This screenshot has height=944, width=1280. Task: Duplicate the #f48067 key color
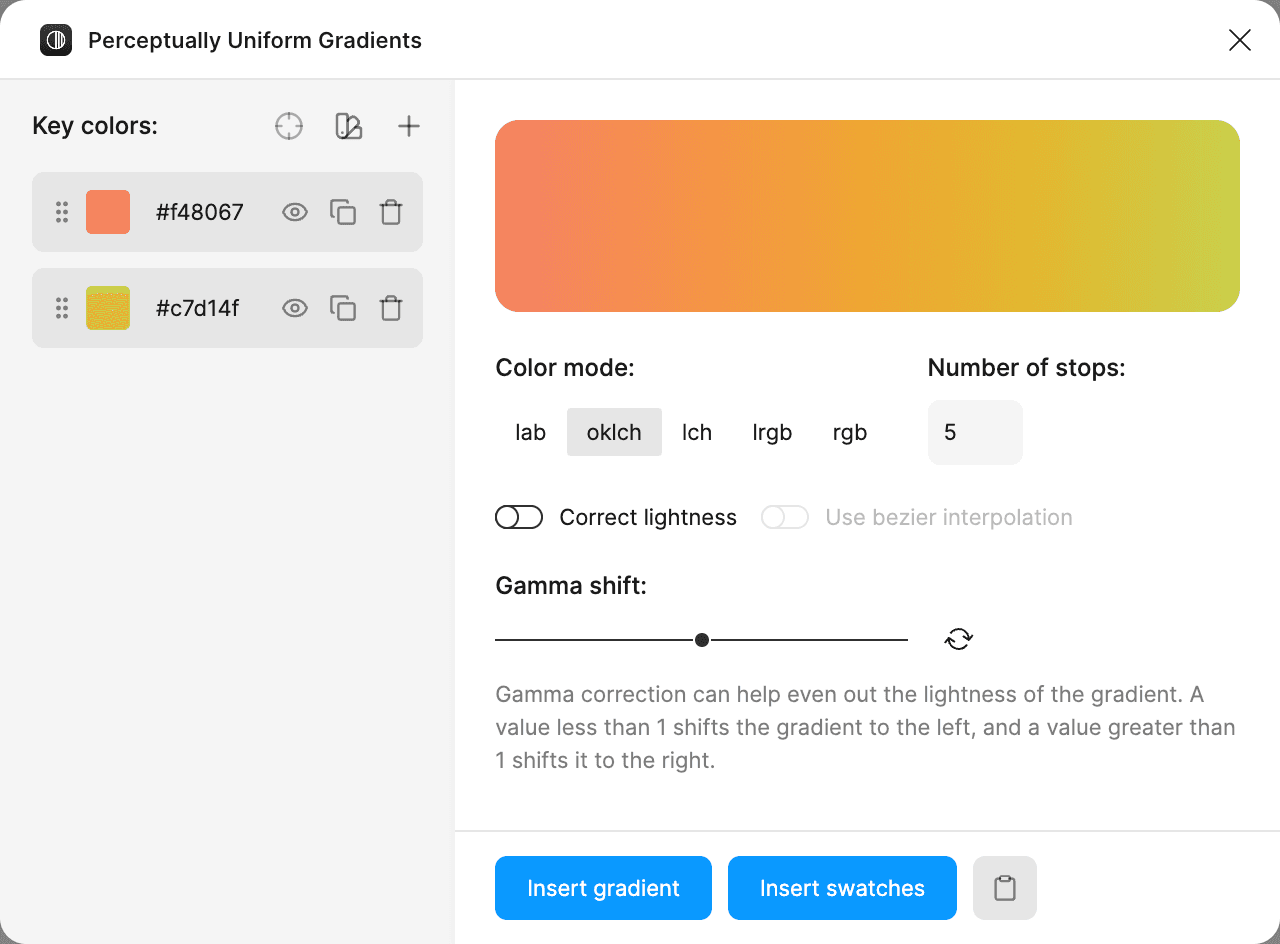(x=343, y=212)
